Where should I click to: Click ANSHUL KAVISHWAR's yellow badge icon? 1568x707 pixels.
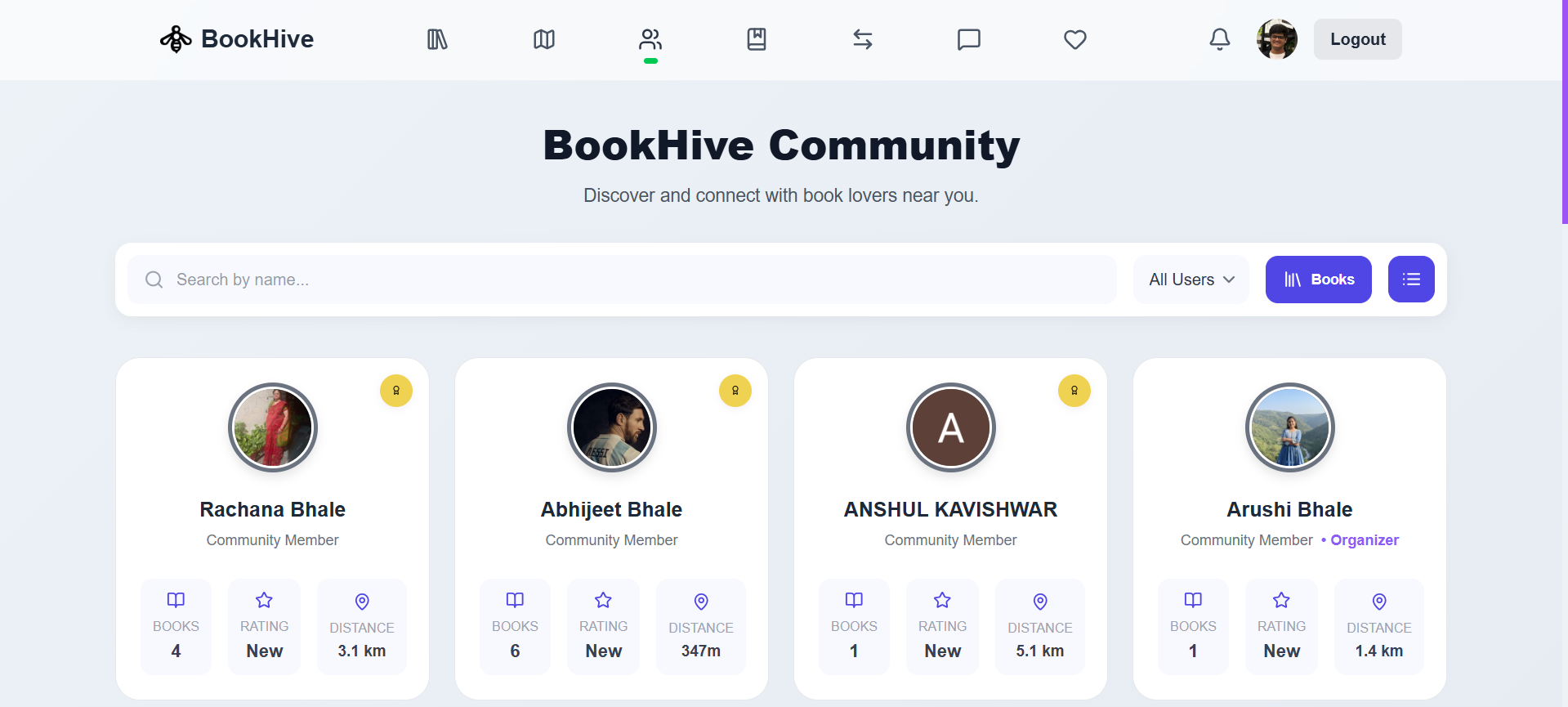coord(1074,391)
